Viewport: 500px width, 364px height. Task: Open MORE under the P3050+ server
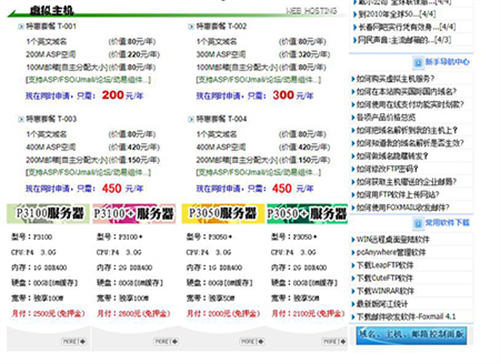(334, 341)
